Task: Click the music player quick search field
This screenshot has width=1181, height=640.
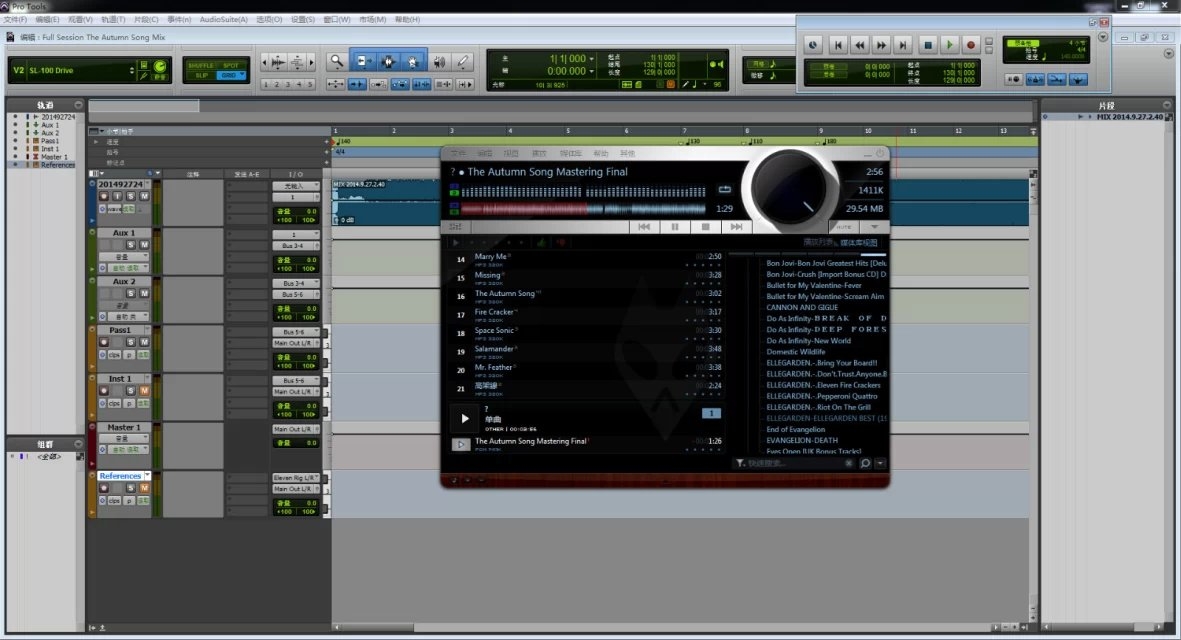Action: [x=795, y=463]
